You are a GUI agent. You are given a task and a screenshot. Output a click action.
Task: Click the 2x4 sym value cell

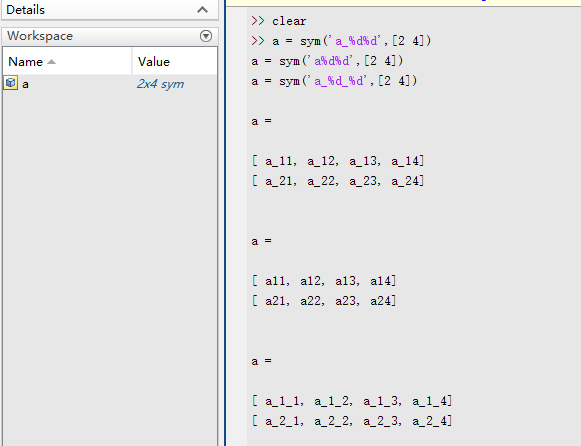[160, 84]
